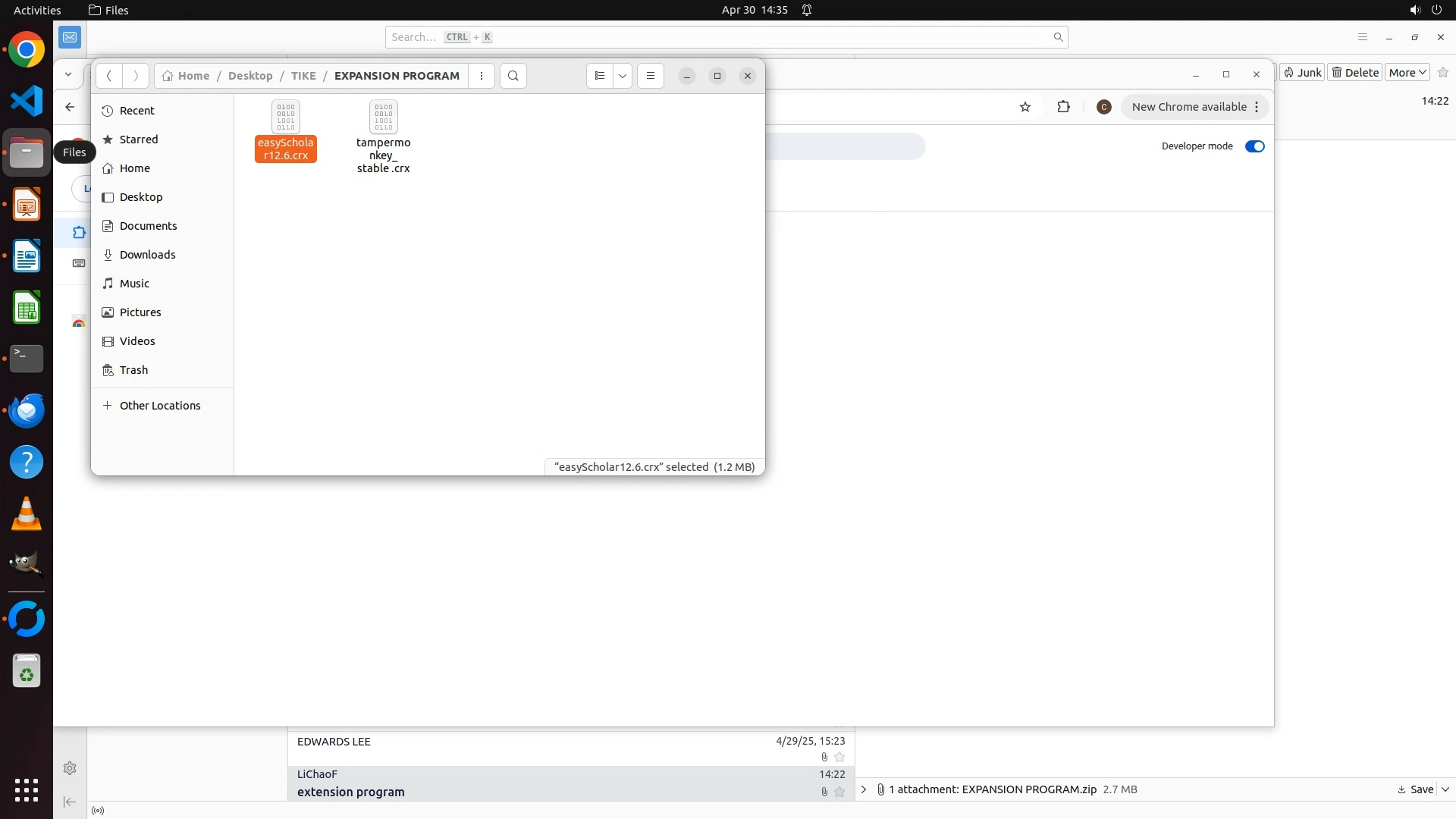The height and width of the screenshot is (819, 1456).
Task: Open Thunderbird from the dock
Action: click(27, 410)
